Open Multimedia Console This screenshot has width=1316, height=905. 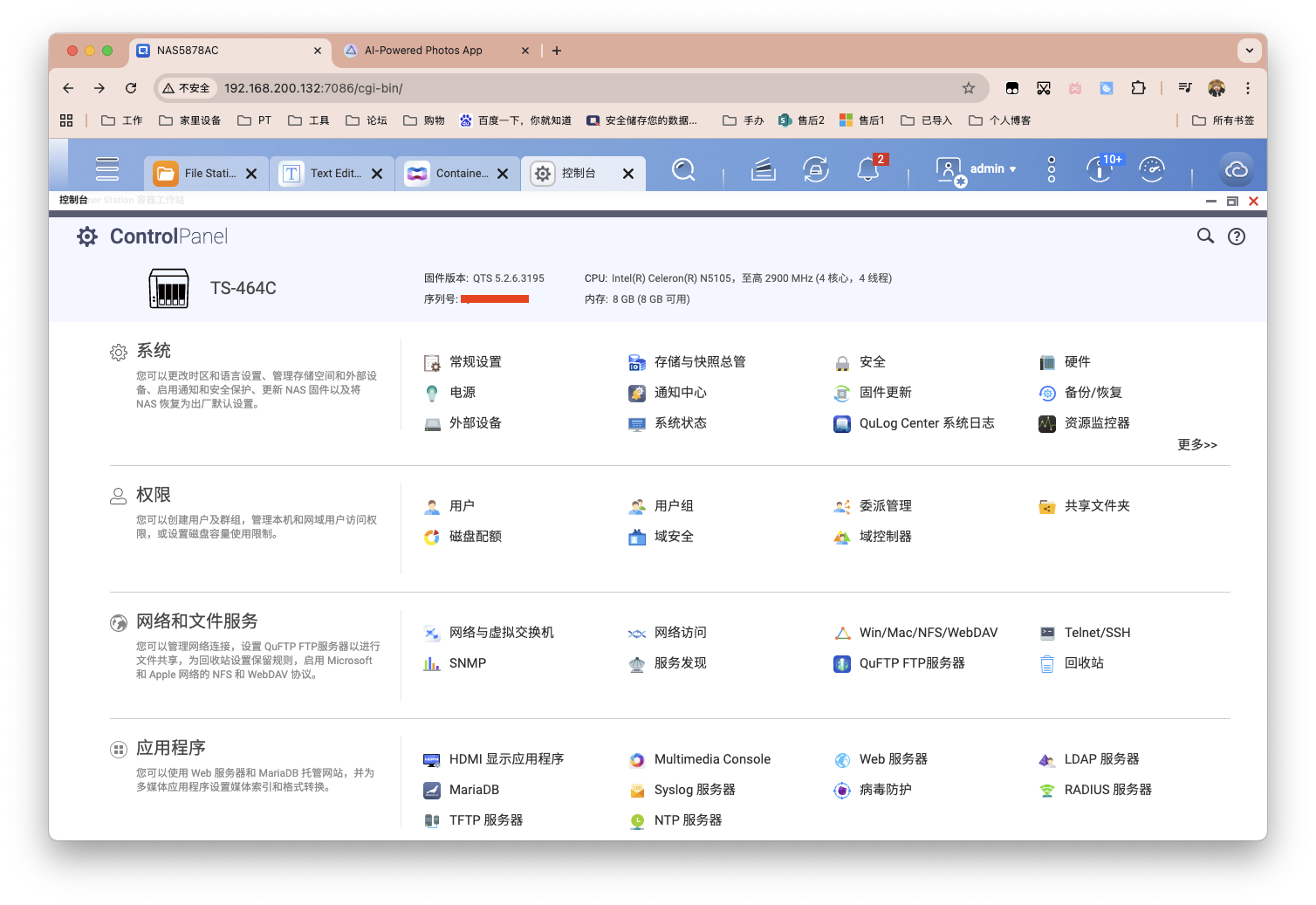[x=712, y=758]
